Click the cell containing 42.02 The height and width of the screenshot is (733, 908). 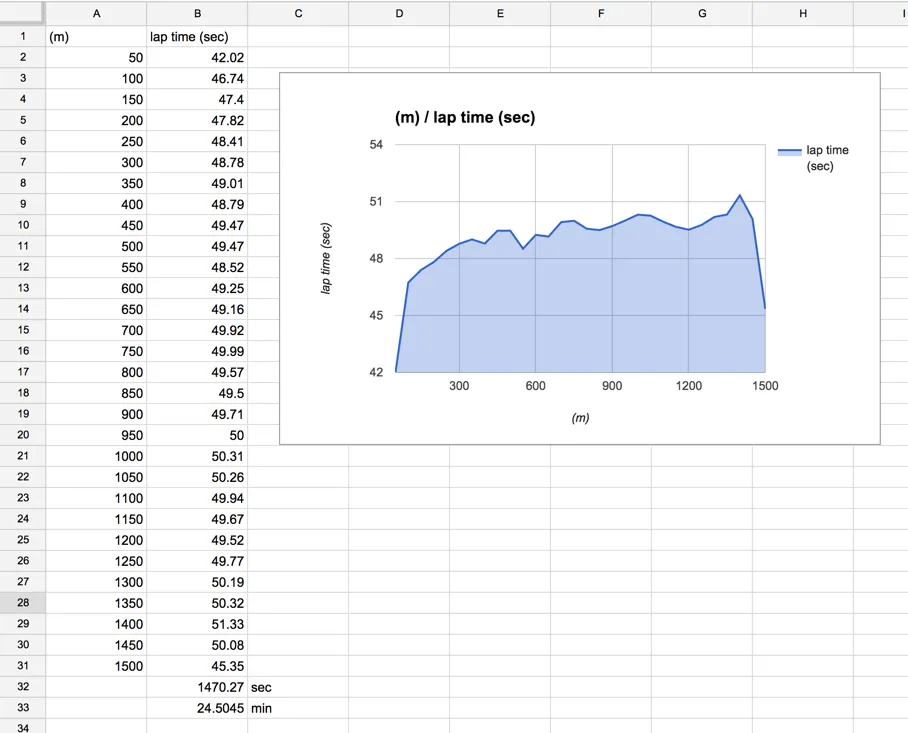click(197, 58)
